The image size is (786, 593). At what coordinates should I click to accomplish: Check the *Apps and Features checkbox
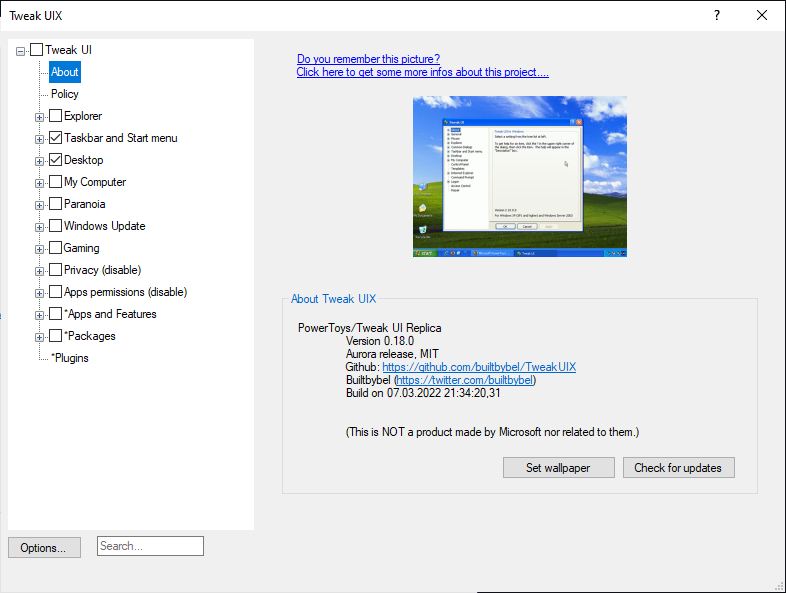[56, 314]
